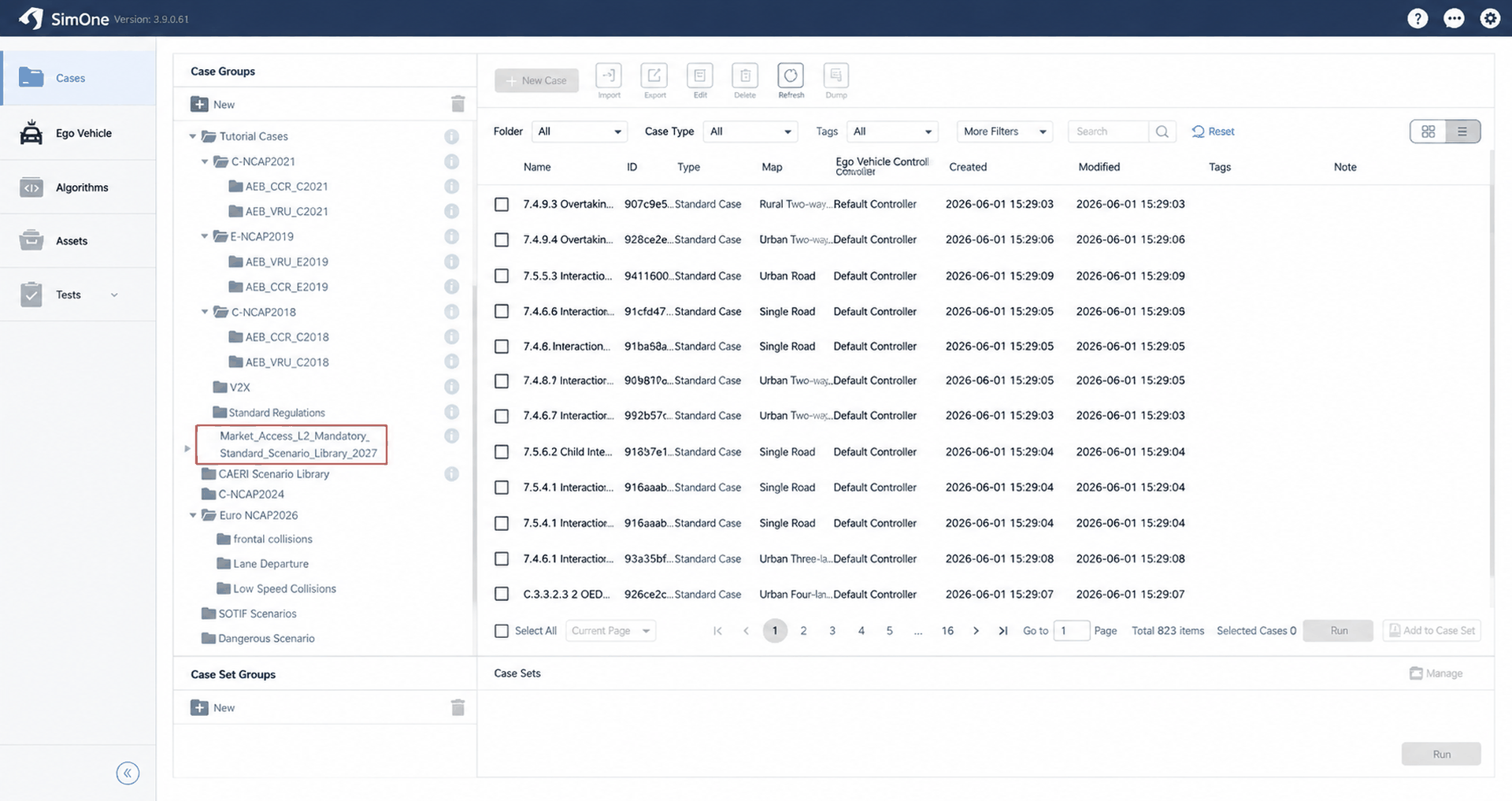Switch to list view layout

pos(1462,132)
